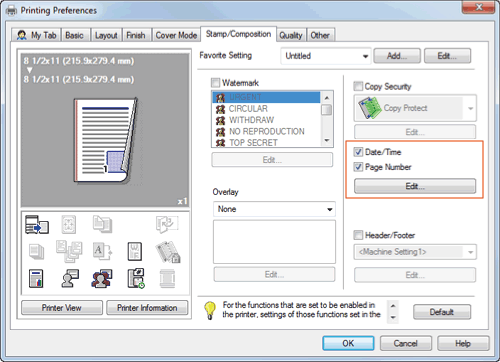Click the greyed rotate page icon

tap(167, 224)
